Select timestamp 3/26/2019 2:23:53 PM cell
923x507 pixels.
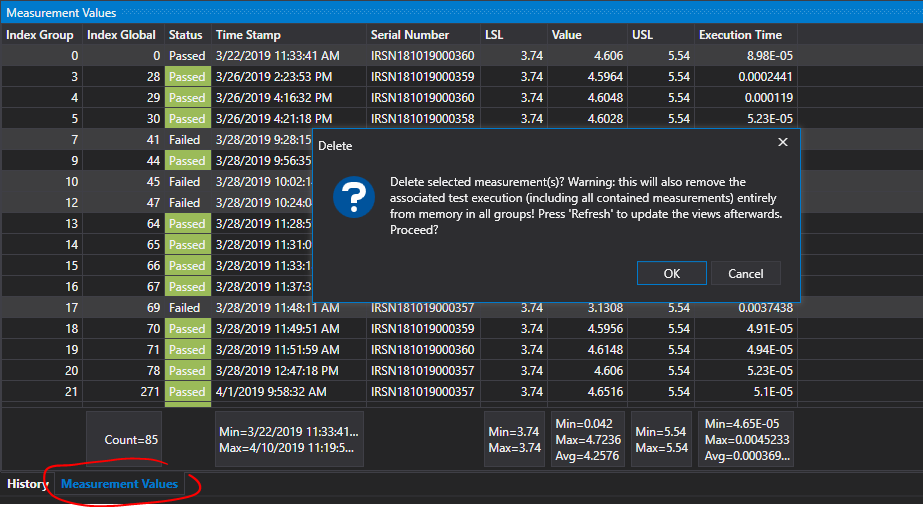[288, 77]
